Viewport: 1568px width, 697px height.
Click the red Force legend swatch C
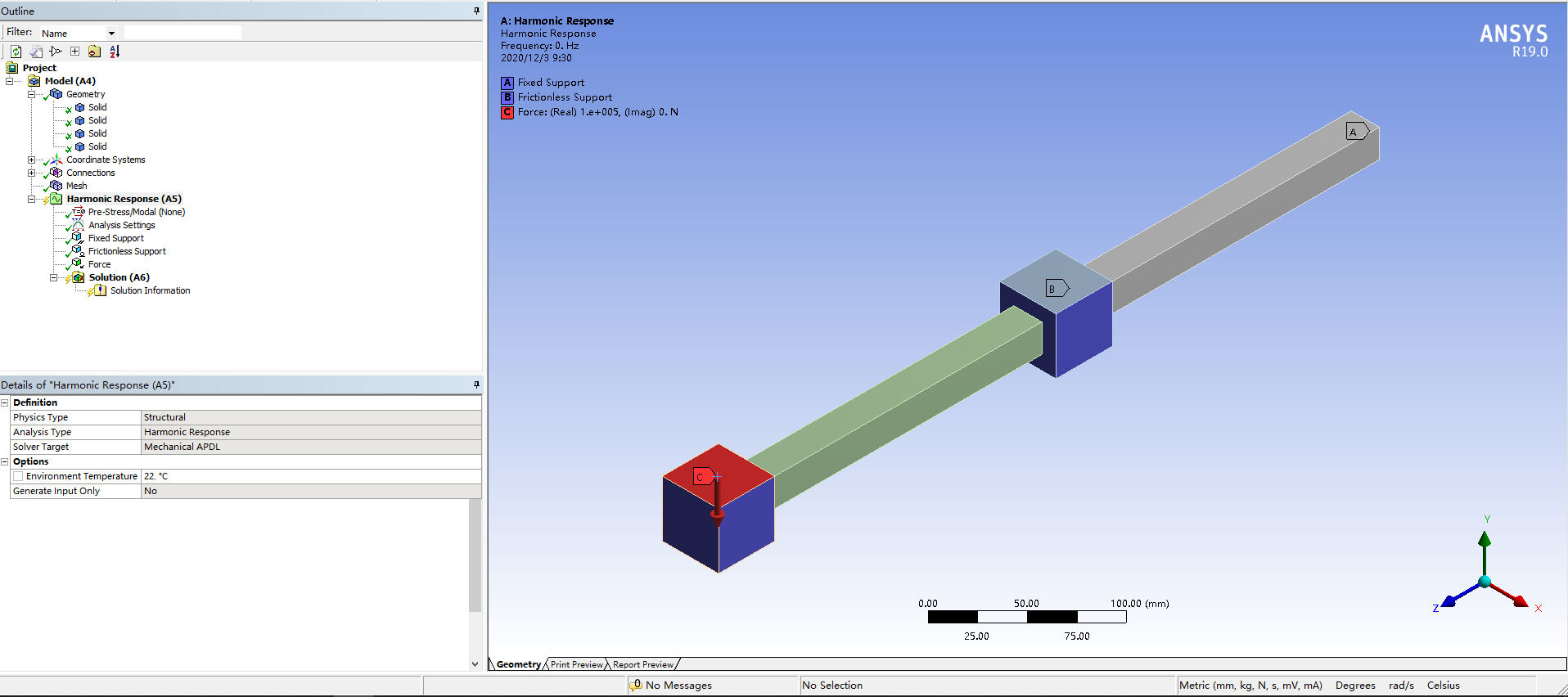[507, 112]
